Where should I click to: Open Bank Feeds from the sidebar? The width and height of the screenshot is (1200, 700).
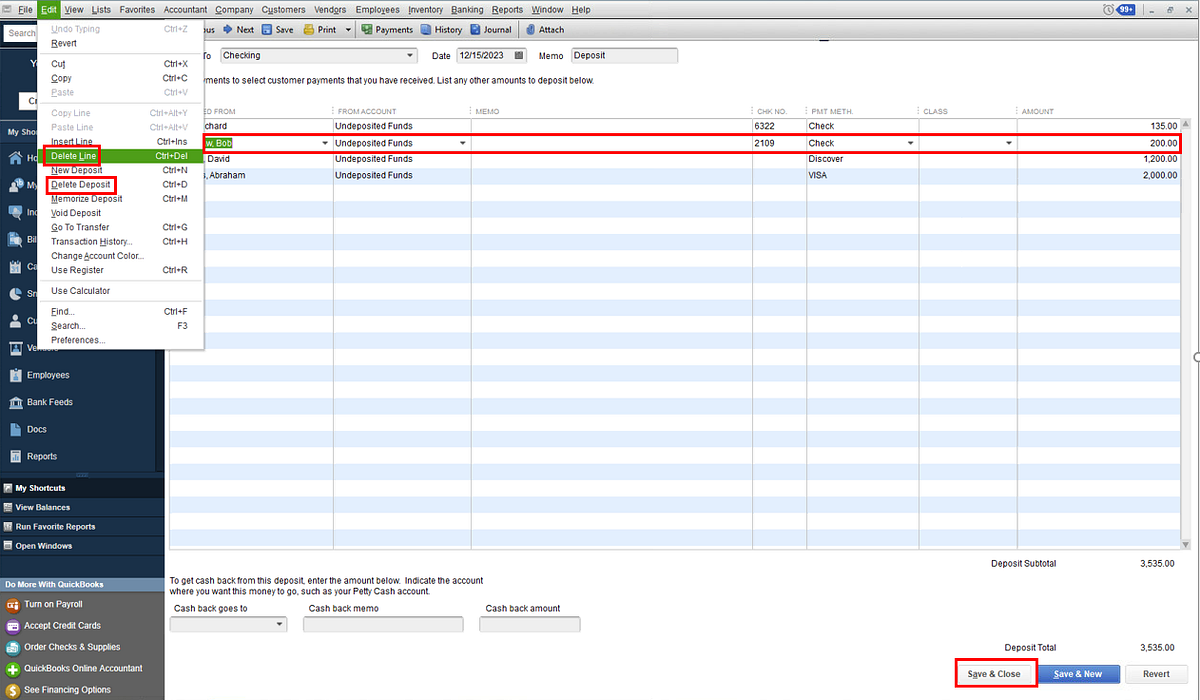tap(50, 402)
